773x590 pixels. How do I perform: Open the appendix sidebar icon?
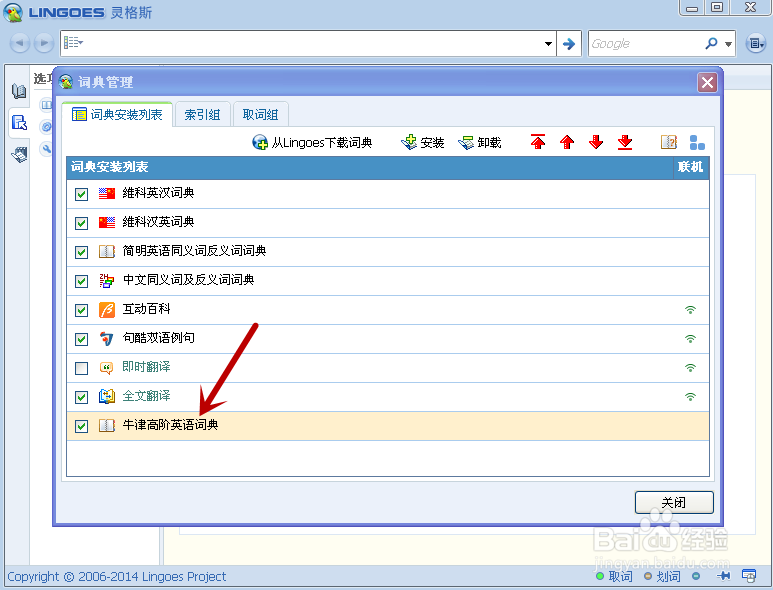(19, 154)
